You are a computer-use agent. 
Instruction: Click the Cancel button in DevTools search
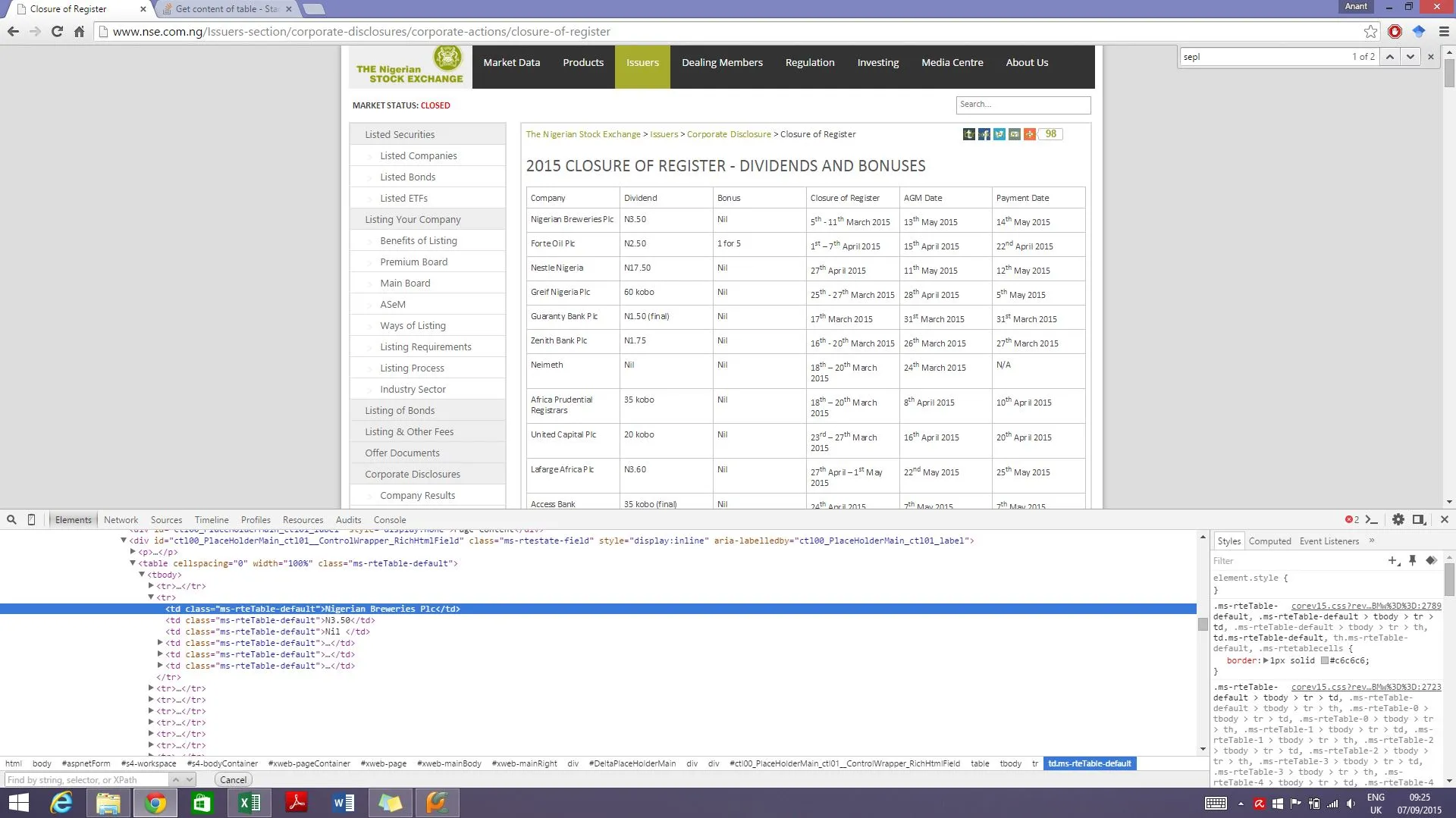(233, 780)
